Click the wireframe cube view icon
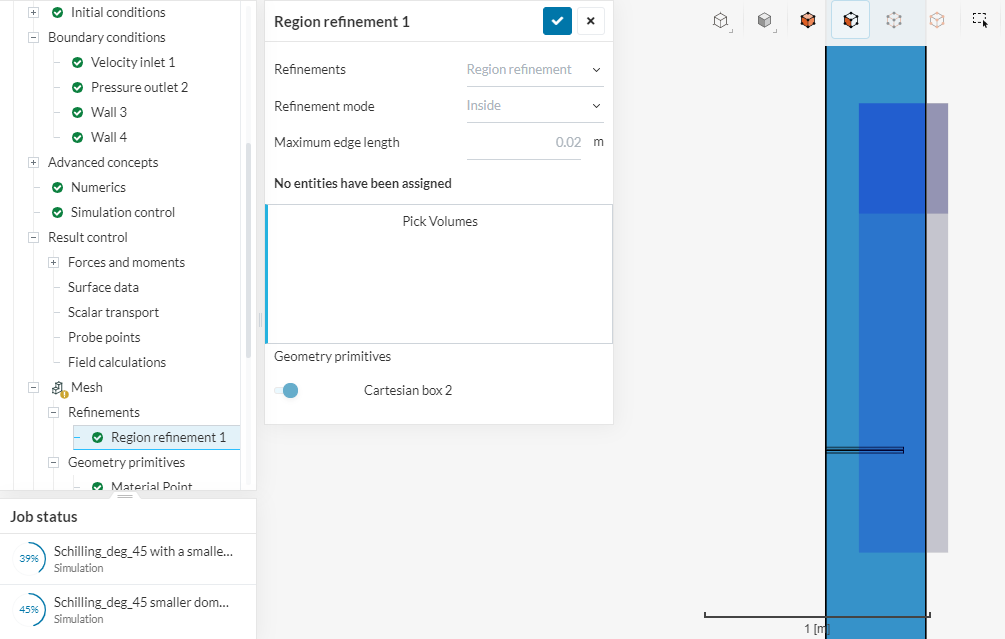Viewport: 1005px width, 639px height. [x=720, y=20]
